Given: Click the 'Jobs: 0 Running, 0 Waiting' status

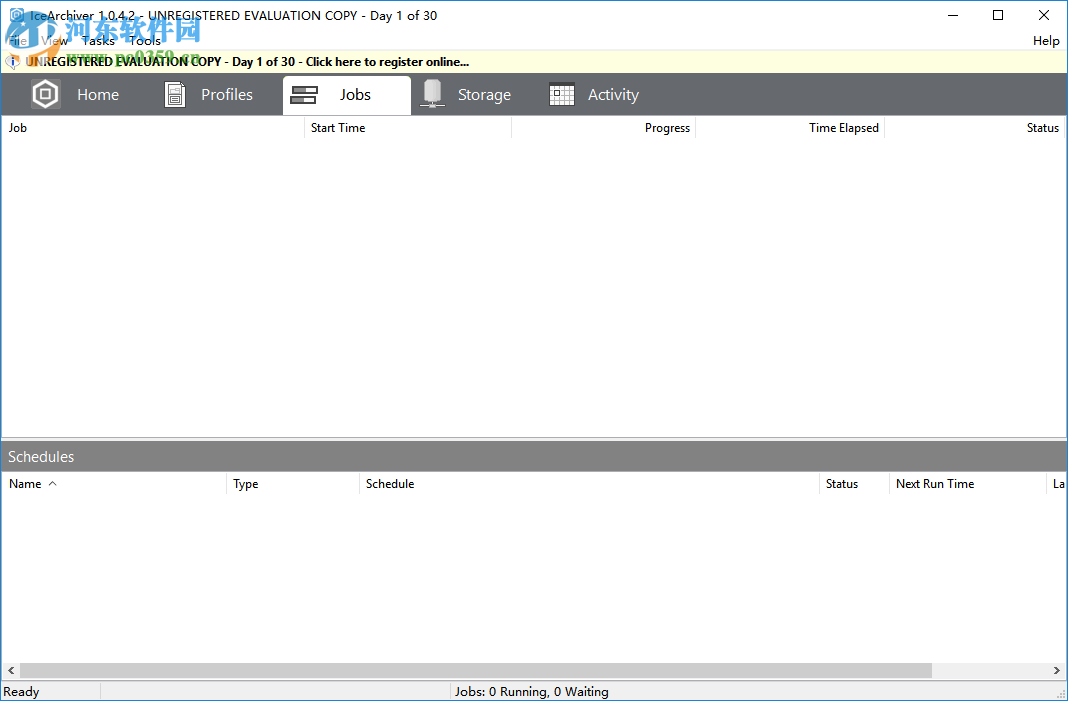Looking at the screenshot, I should coord(531,691).
